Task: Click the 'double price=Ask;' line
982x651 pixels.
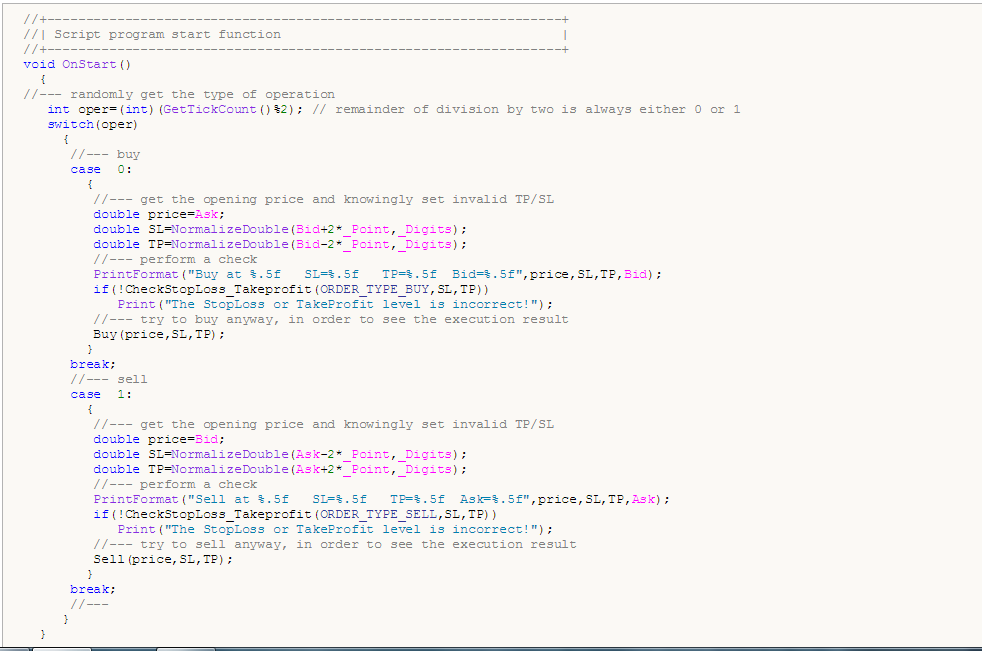Action: coord(159,214)
